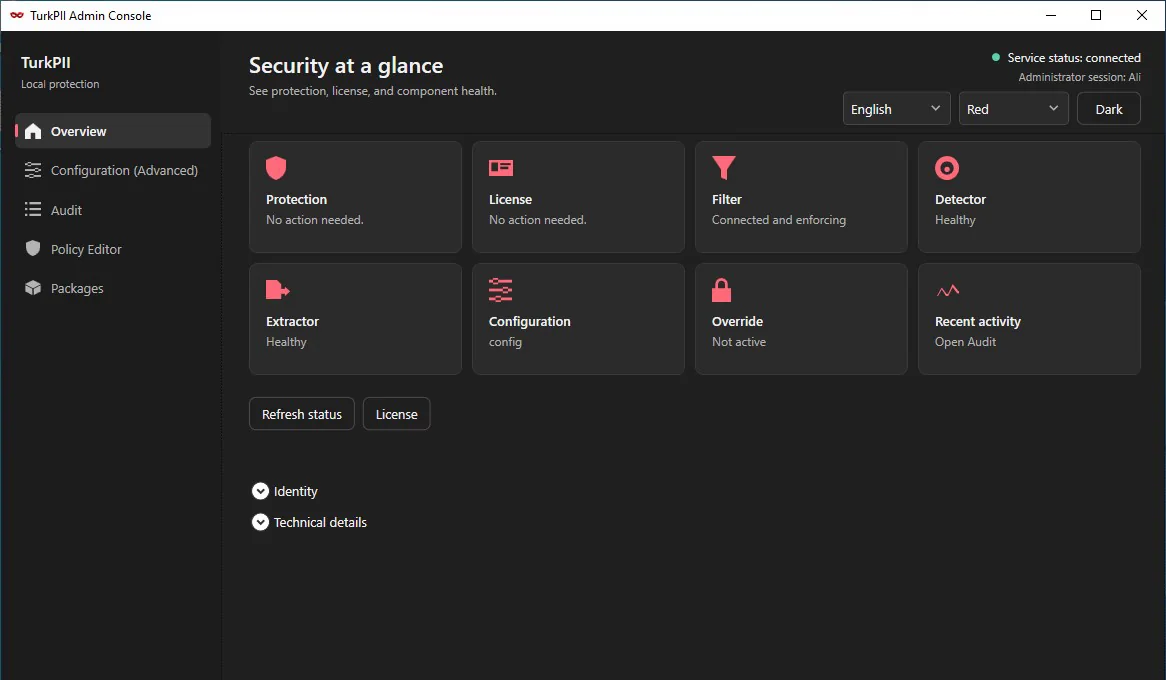Click the Detector target icon
The height and width of the screenshot is (680, 1166).
[947, 168]
